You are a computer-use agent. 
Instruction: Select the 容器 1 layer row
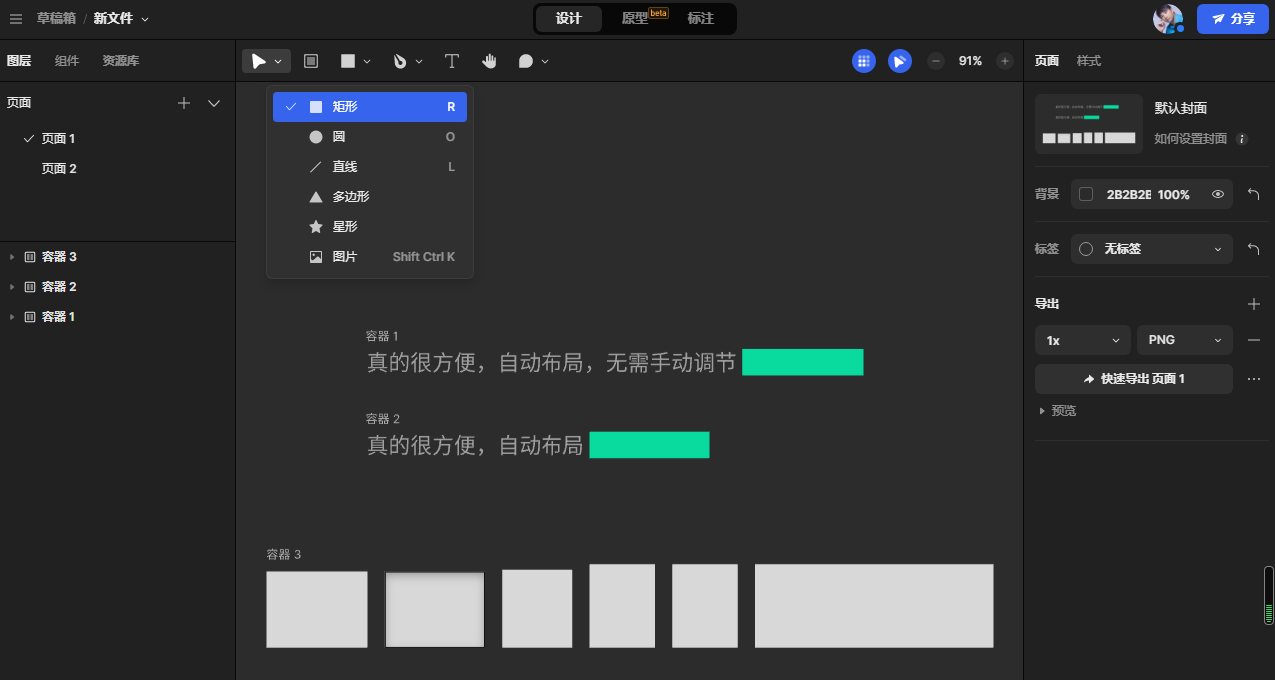click(x=117, y=317)
